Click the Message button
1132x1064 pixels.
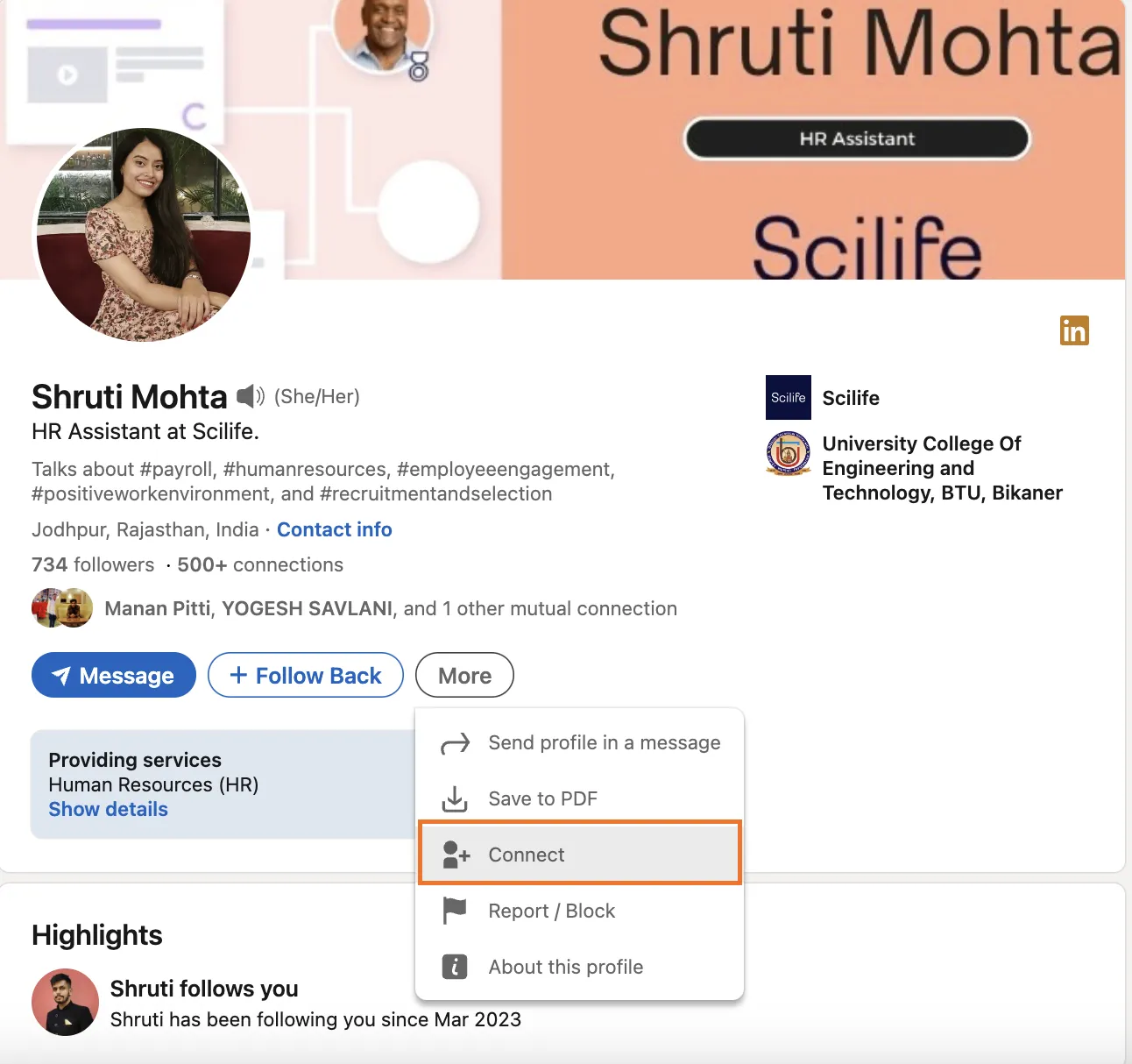(114, 675)
